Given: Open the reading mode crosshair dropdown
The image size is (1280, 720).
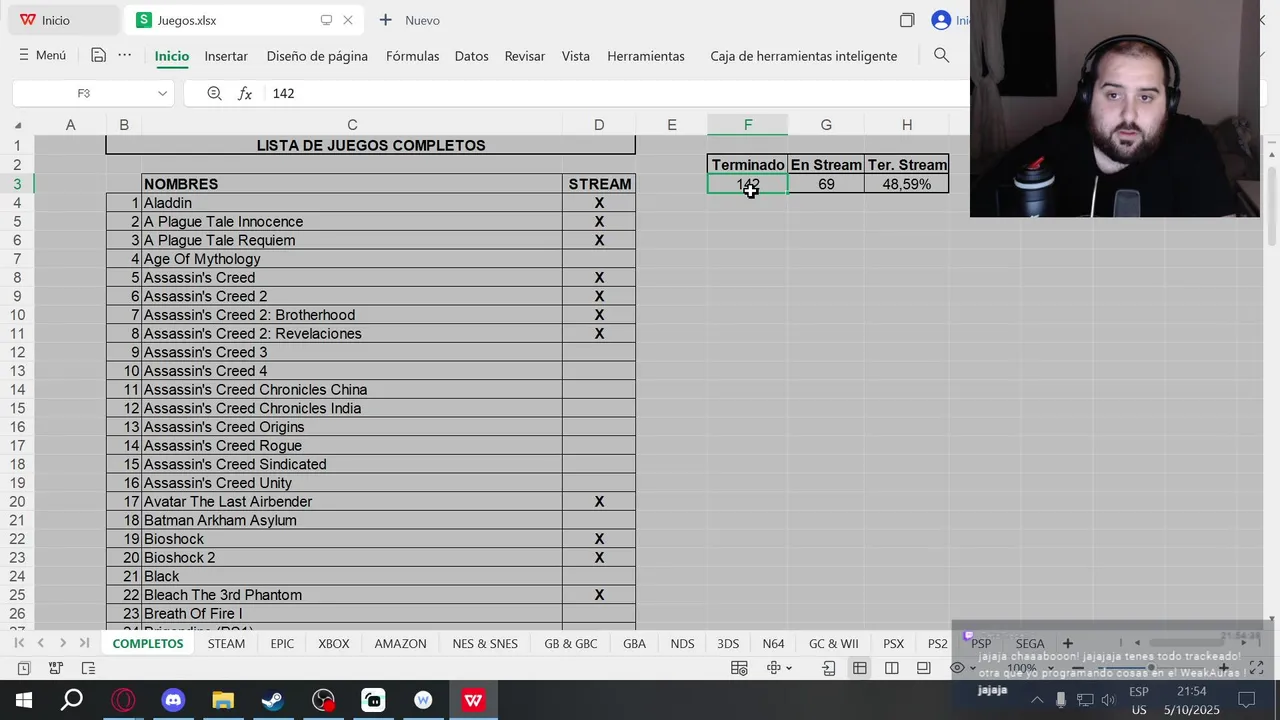Looking at the screenshot, I should (x=779, y=668).
